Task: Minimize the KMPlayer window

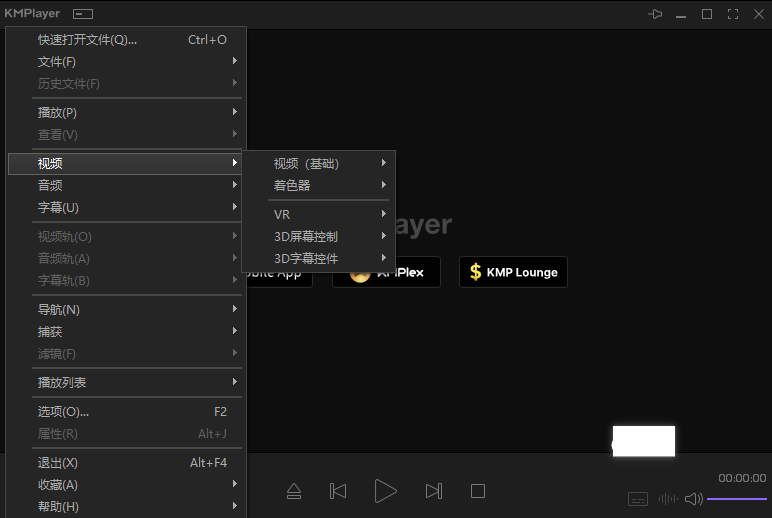Action: pyautogui.click(x=681, y=16)
